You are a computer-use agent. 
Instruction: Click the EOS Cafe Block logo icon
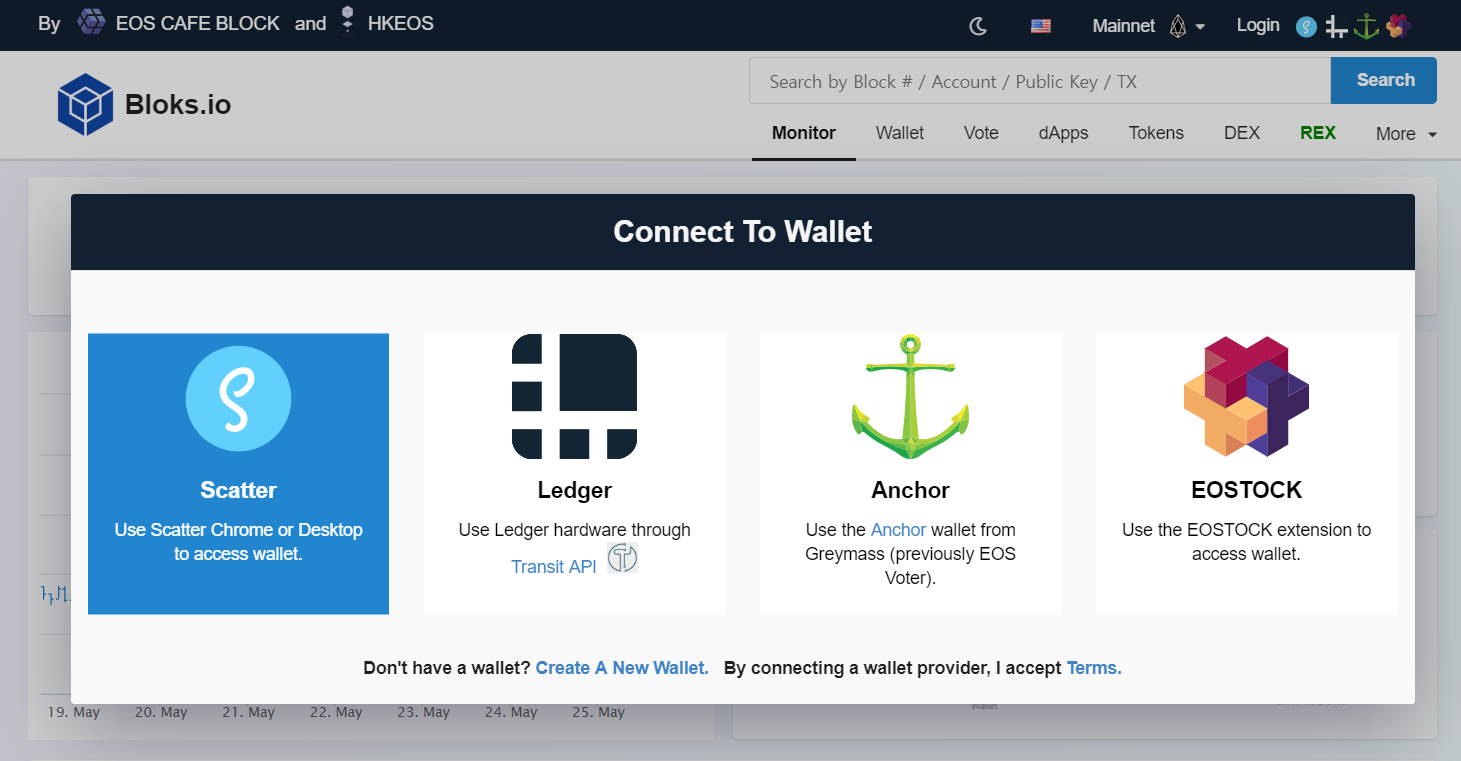[91, 23]
